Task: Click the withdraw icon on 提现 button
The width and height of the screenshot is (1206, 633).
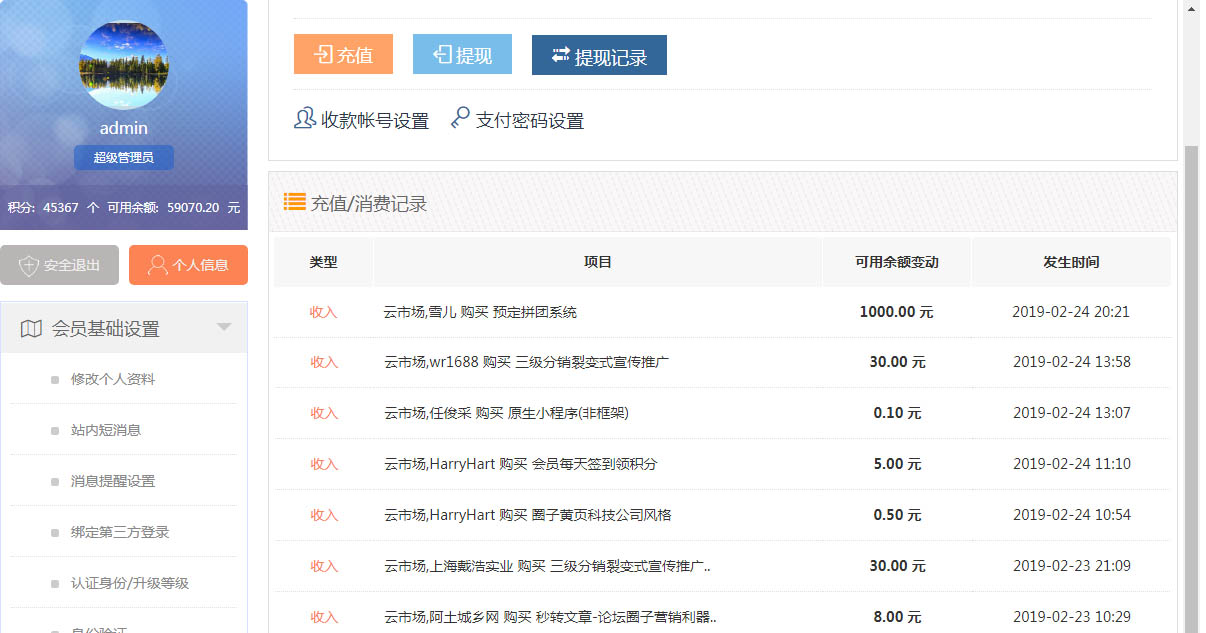Action: click(442, 55)
